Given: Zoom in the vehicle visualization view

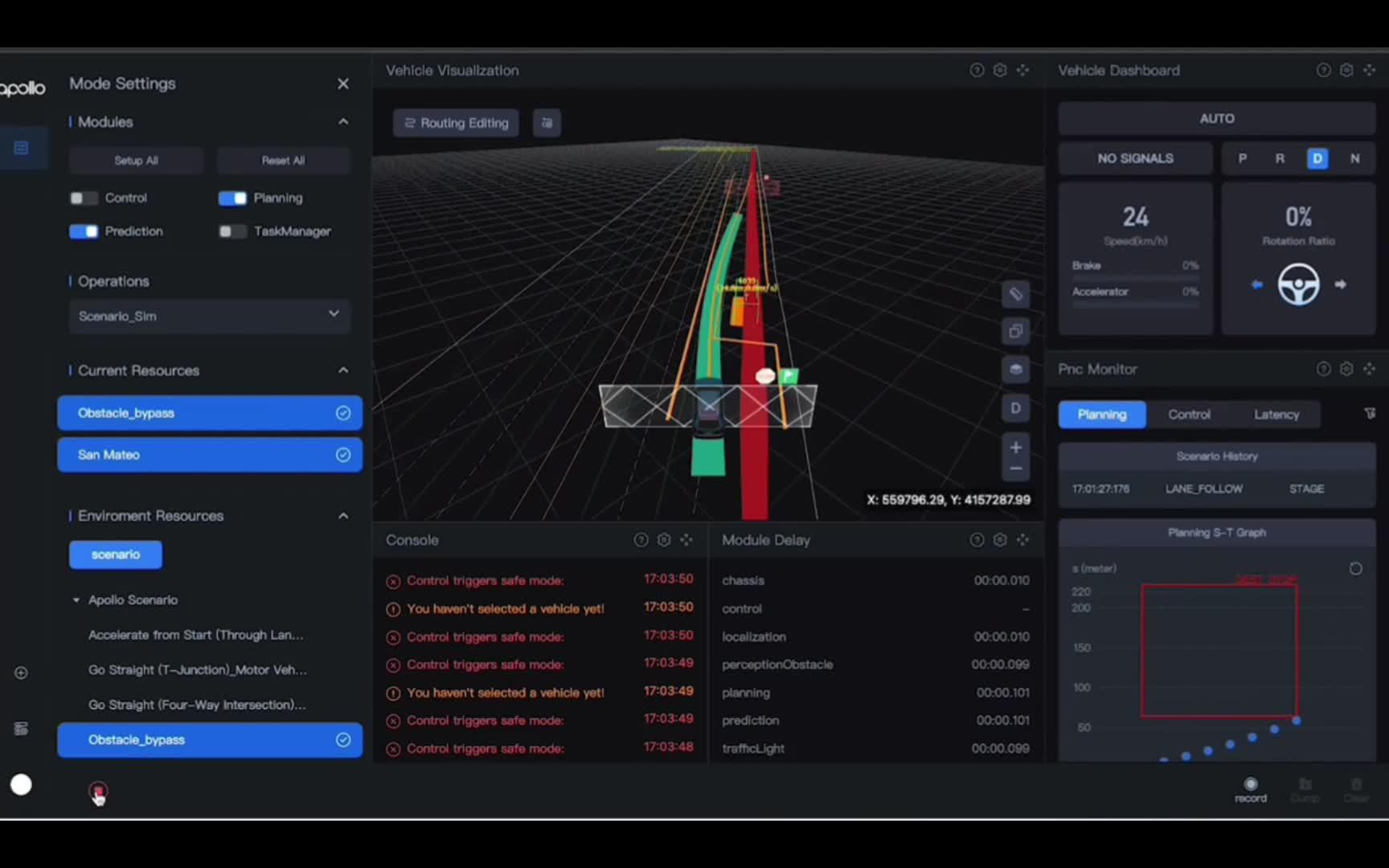Looking at the screenshot, I should pos(1016,447).
